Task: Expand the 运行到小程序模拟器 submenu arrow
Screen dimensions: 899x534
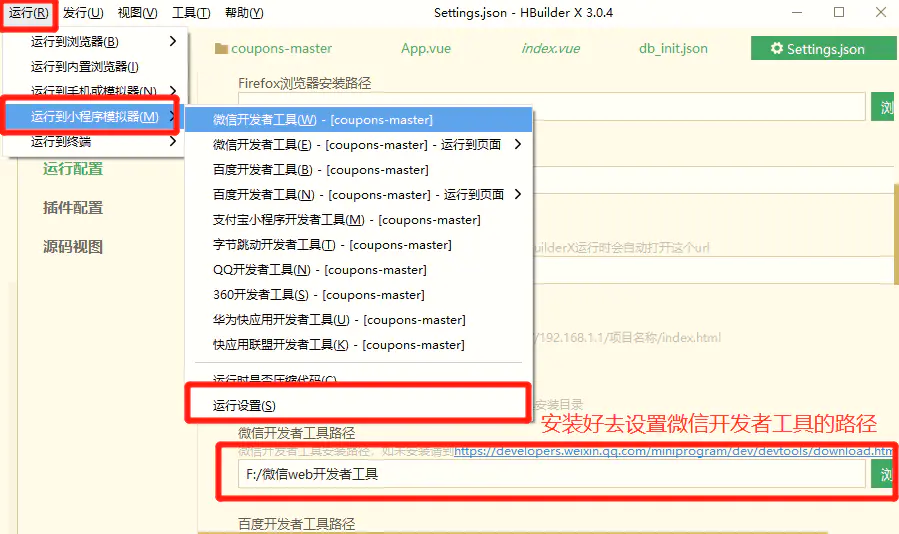Action: coord(173,116)
